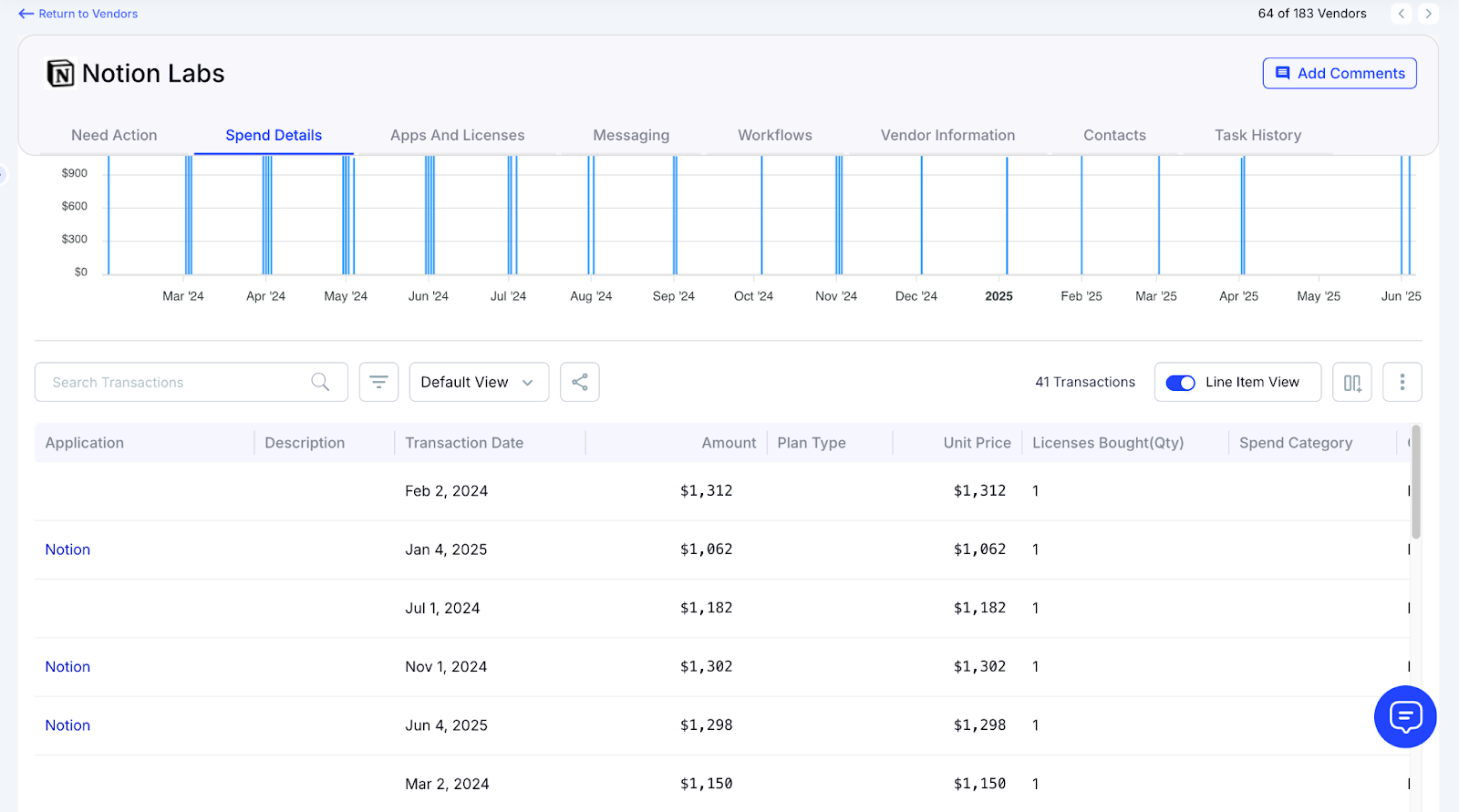Select the Feb 2, 2024 date cell
Screen dimensions: 1459x812
pos(447,491)
